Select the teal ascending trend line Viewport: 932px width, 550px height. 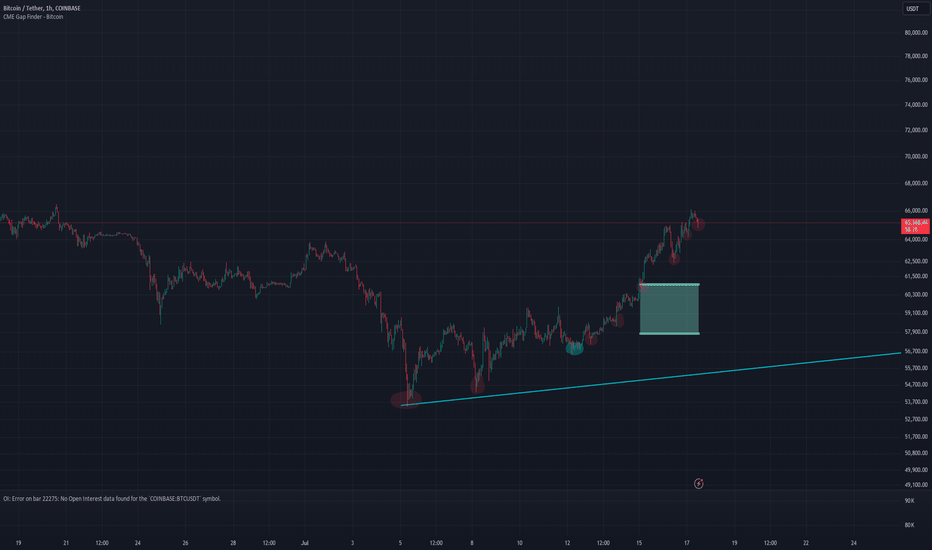point(651,379)
